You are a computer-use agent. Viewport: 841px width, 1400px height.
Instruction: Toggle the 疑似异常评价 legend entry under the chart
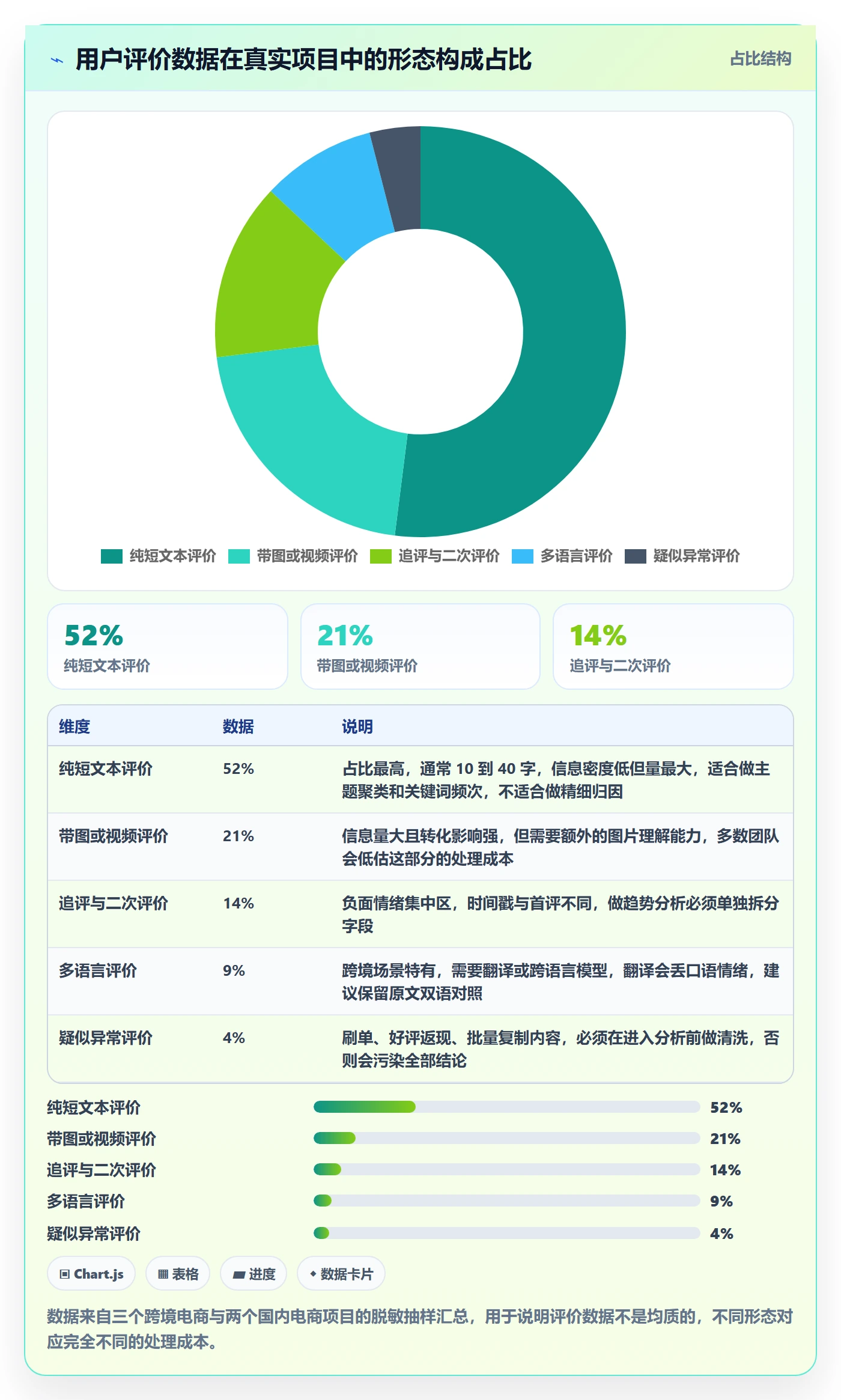tap(682, 556)
